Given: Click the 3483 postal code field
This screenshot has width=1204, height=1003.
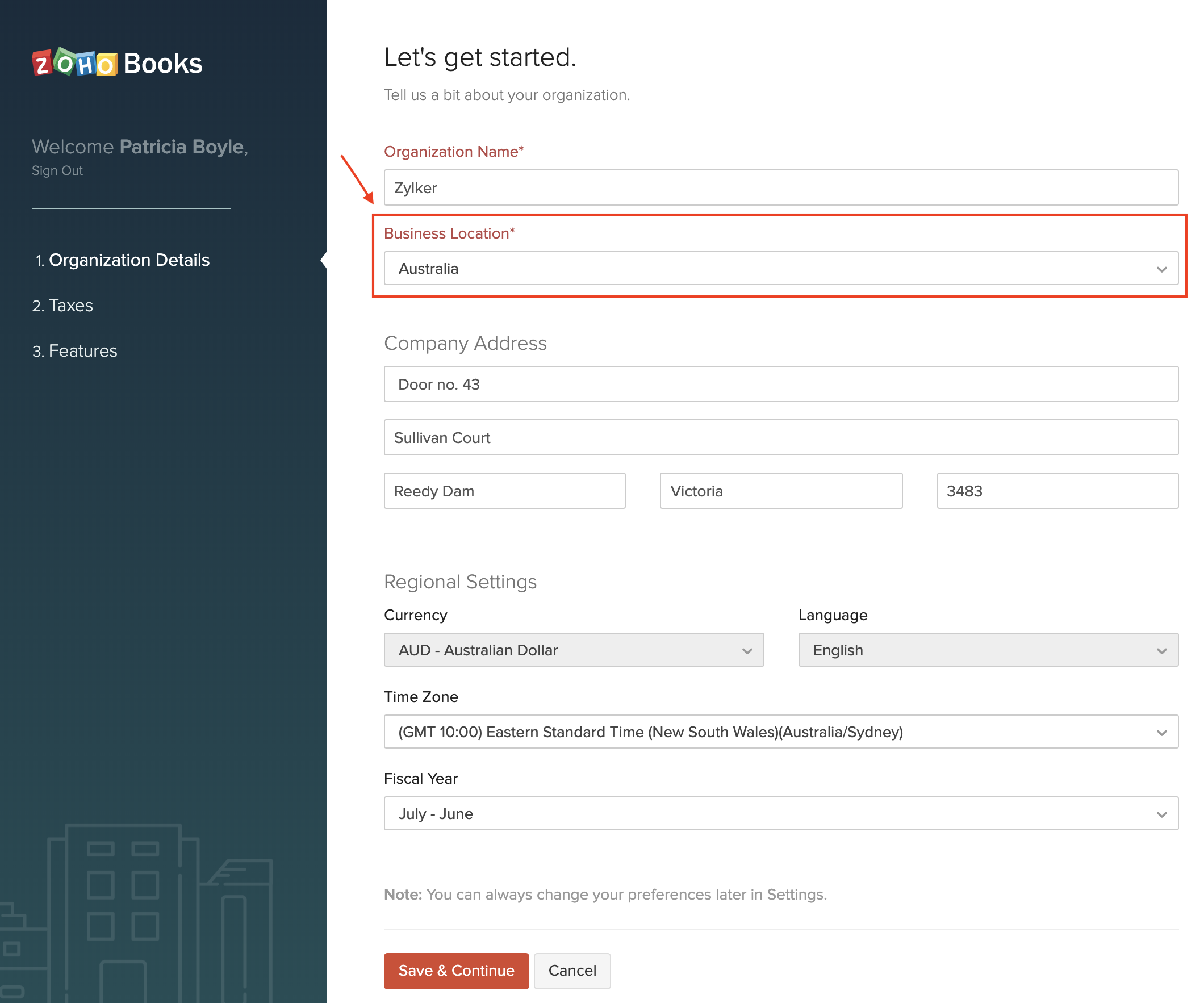Looking at the screenshot, I should click(1057, 491).
